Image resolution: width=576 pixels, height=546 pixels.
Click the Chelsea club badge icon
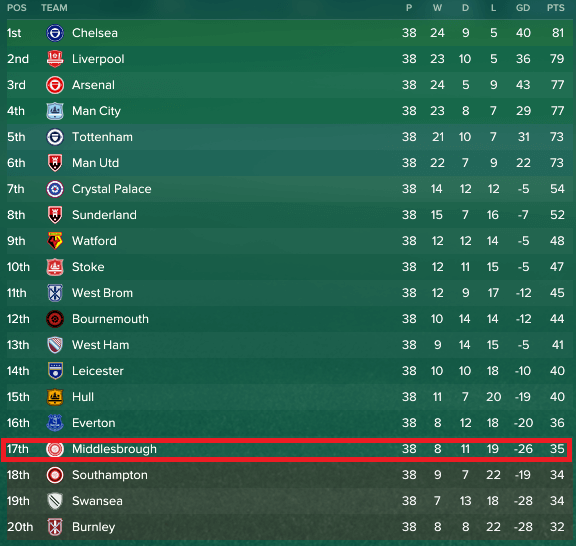(x=55, y=33)
